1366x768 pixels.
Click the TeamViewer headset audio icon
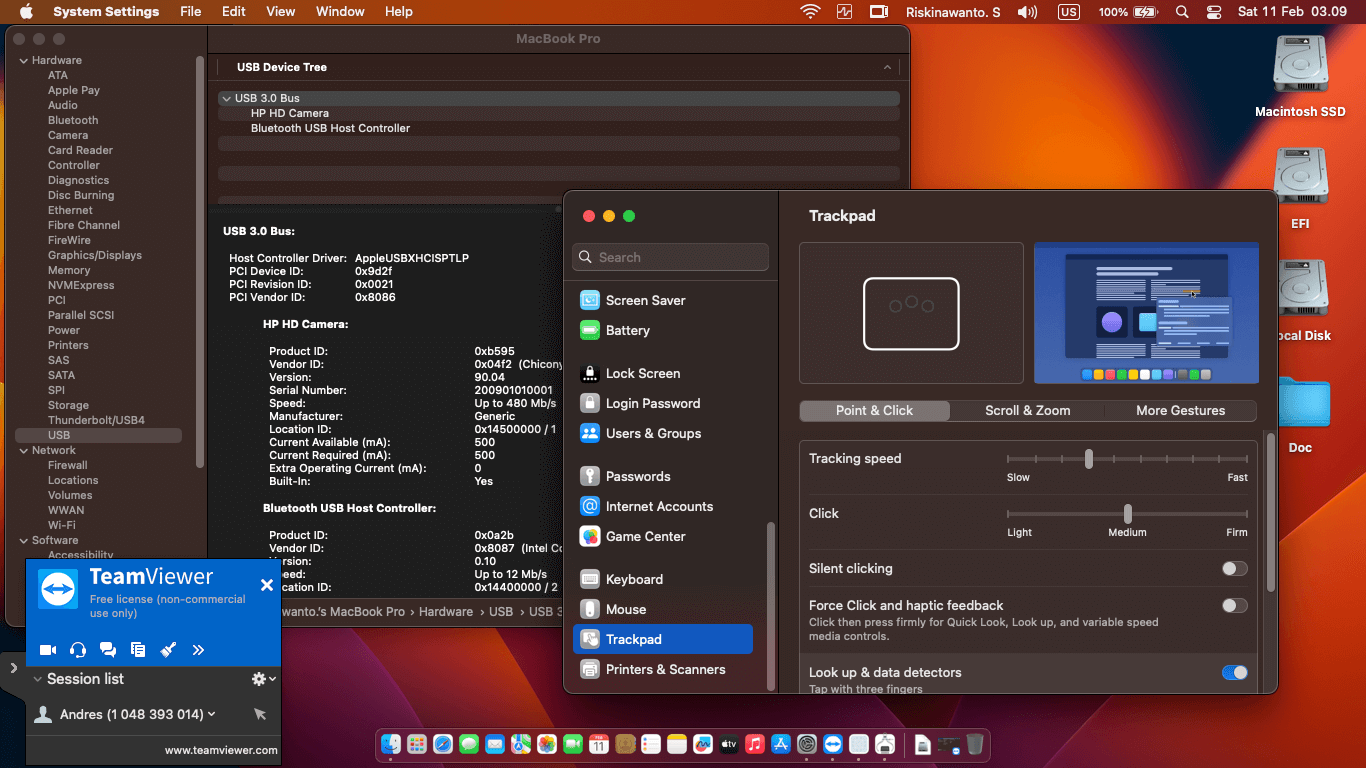pos(78,650)
